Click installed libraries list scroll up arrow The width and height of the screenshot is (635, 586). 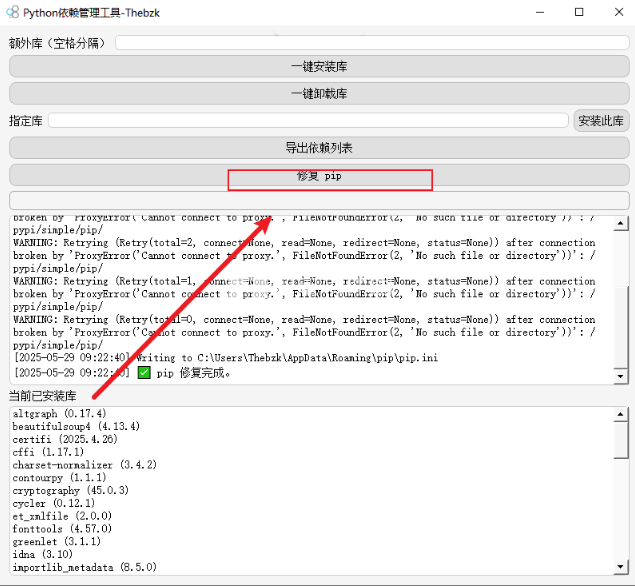click(x=621, y=414)
